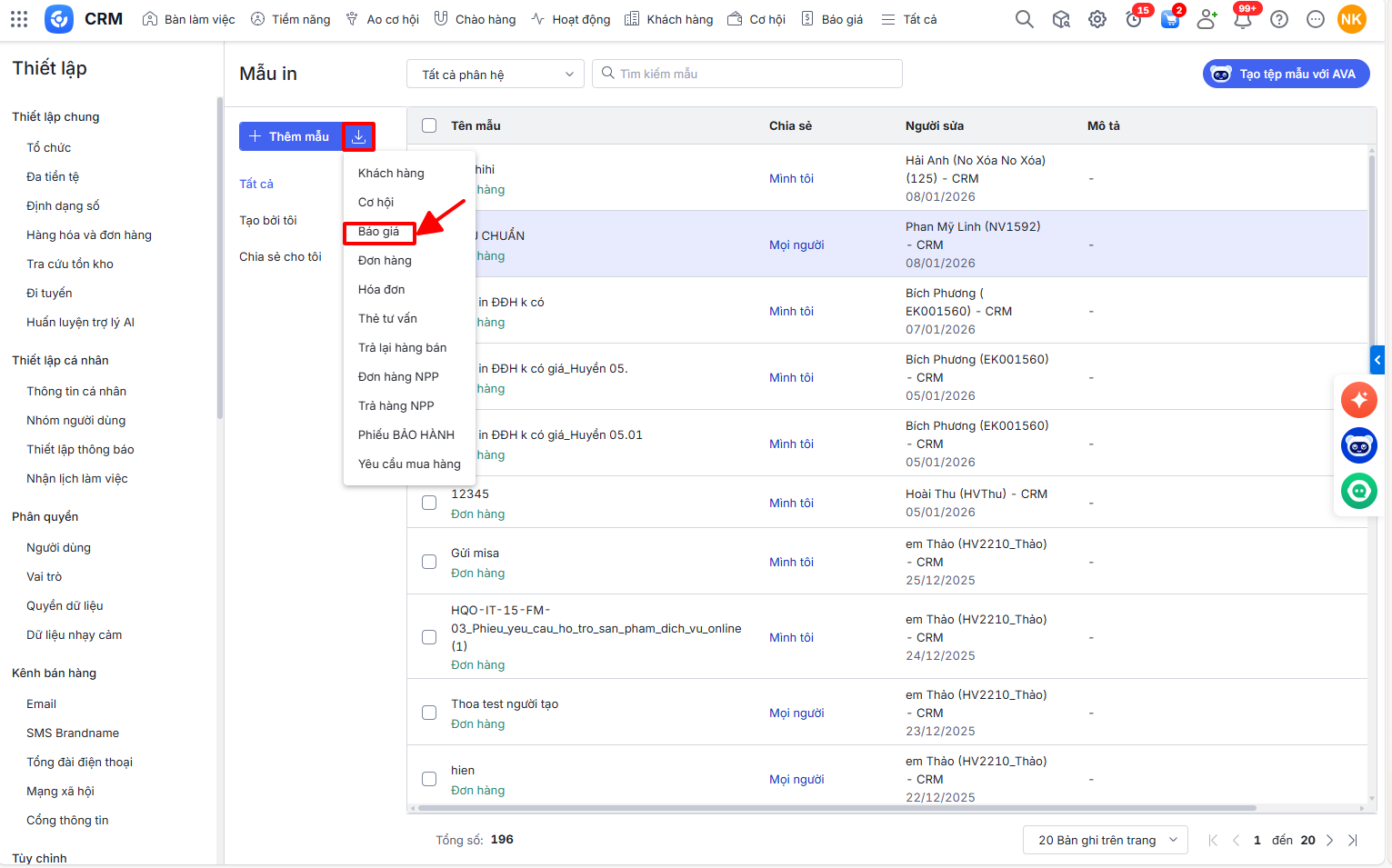This screenshot has height=868, width=1392.
Task: Expand the Tất cả phân hệ dropdown
Action: [495, 75]
